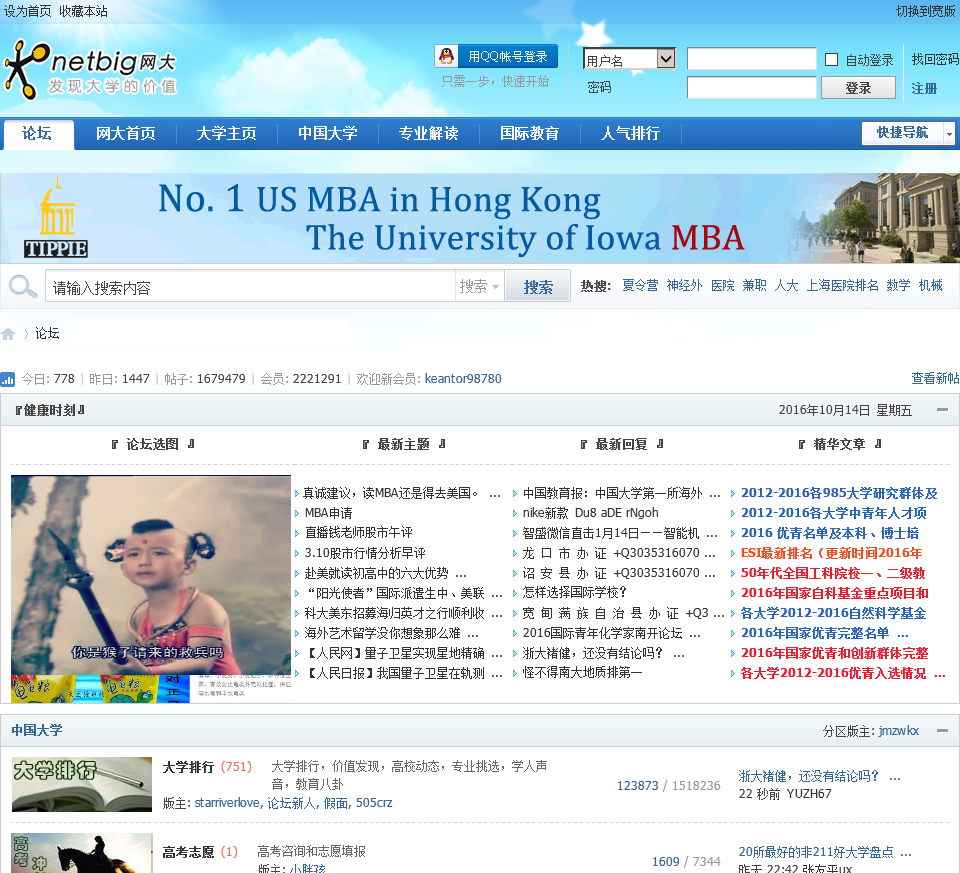Open reply 怎样选择国际学校?

pyautogui.click(x=574, y=593)
